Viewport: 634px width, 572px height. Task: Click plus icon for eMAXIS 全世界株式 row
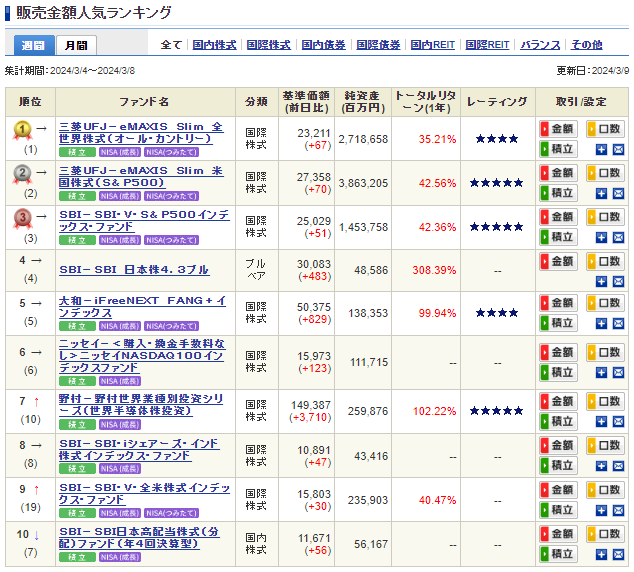click(x=601, y=150)
